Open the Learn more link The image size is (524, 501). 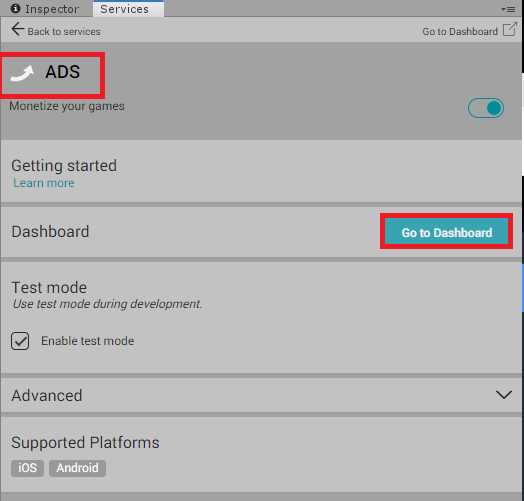point(44,183)
